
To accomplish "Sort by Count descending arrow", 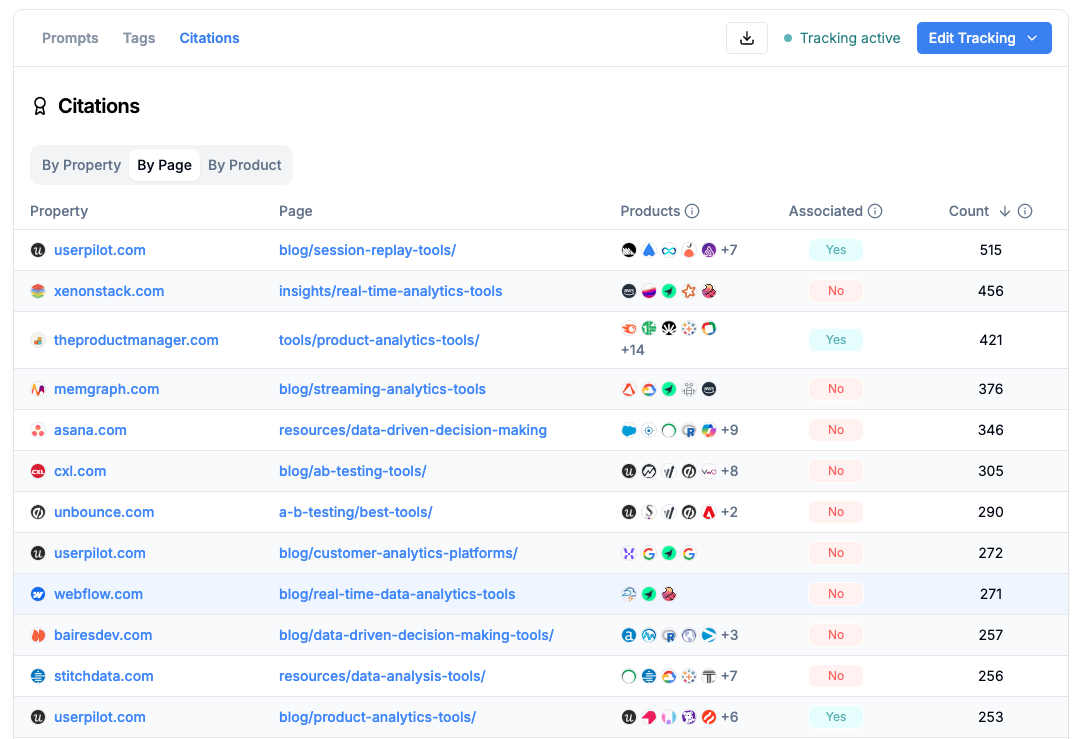I will coord(1004,211).
